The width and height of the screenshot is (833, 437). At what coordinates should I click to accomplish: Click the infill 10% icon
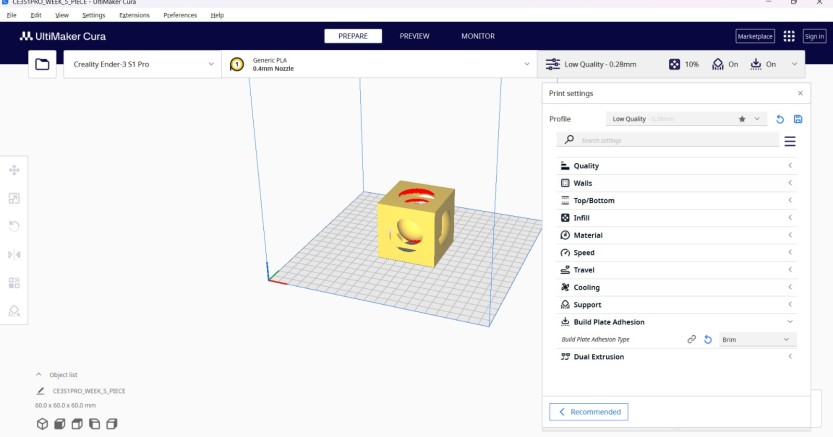pos(674,64)
